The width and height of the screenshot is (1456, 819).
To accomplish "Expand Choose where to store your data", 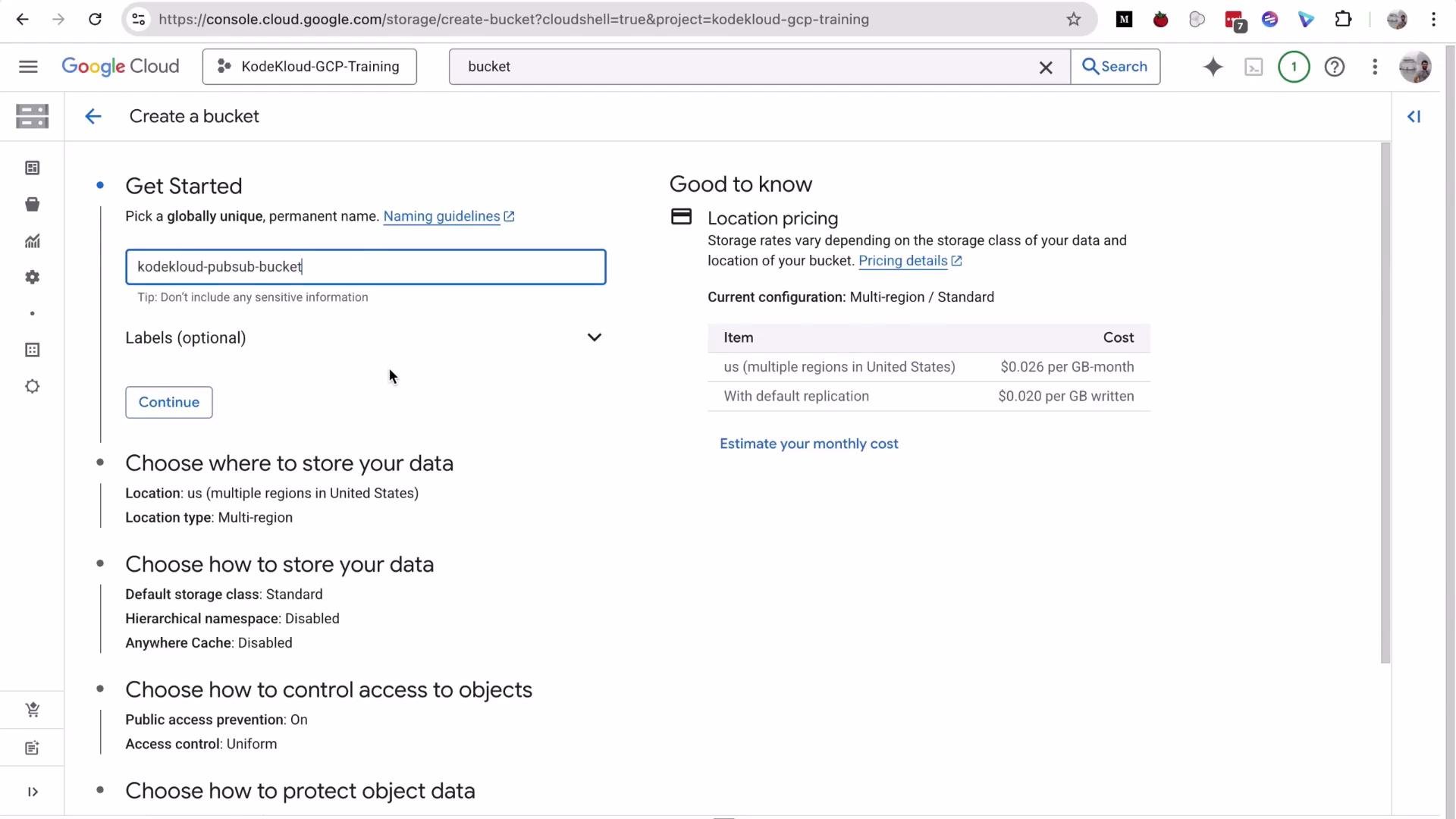I will [289, 463].
